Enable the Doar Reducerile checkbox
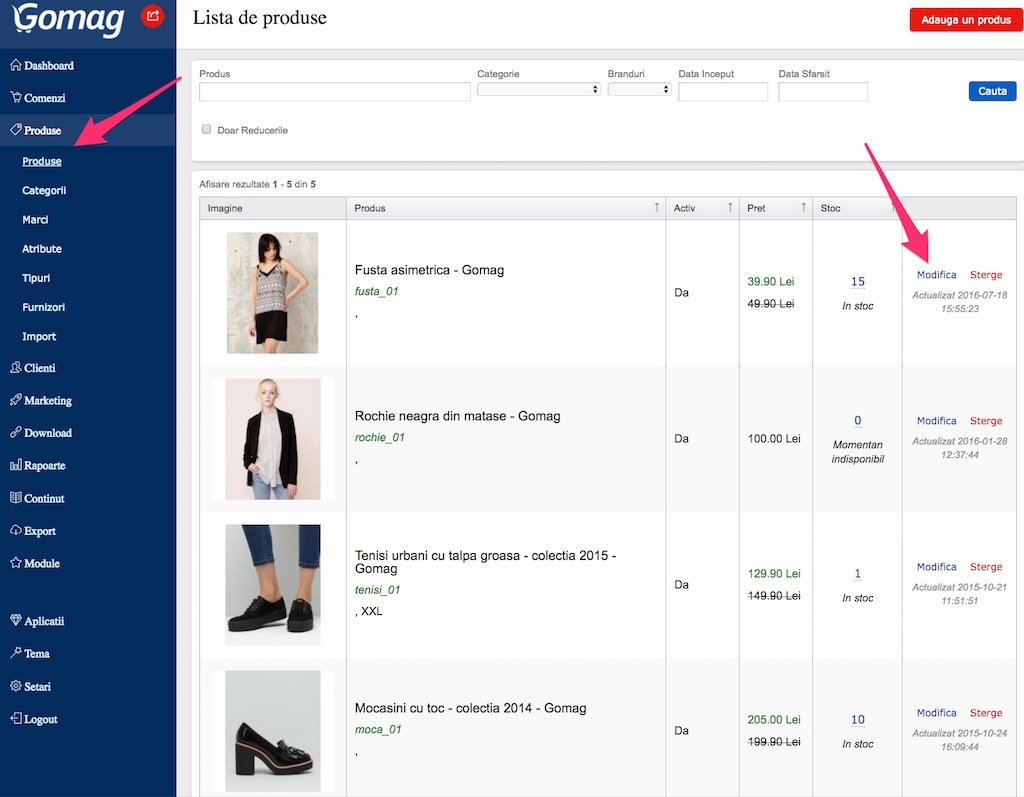The height and width of the screenshot is (797, 1024). pyautogui.click(x=207, y=130)
